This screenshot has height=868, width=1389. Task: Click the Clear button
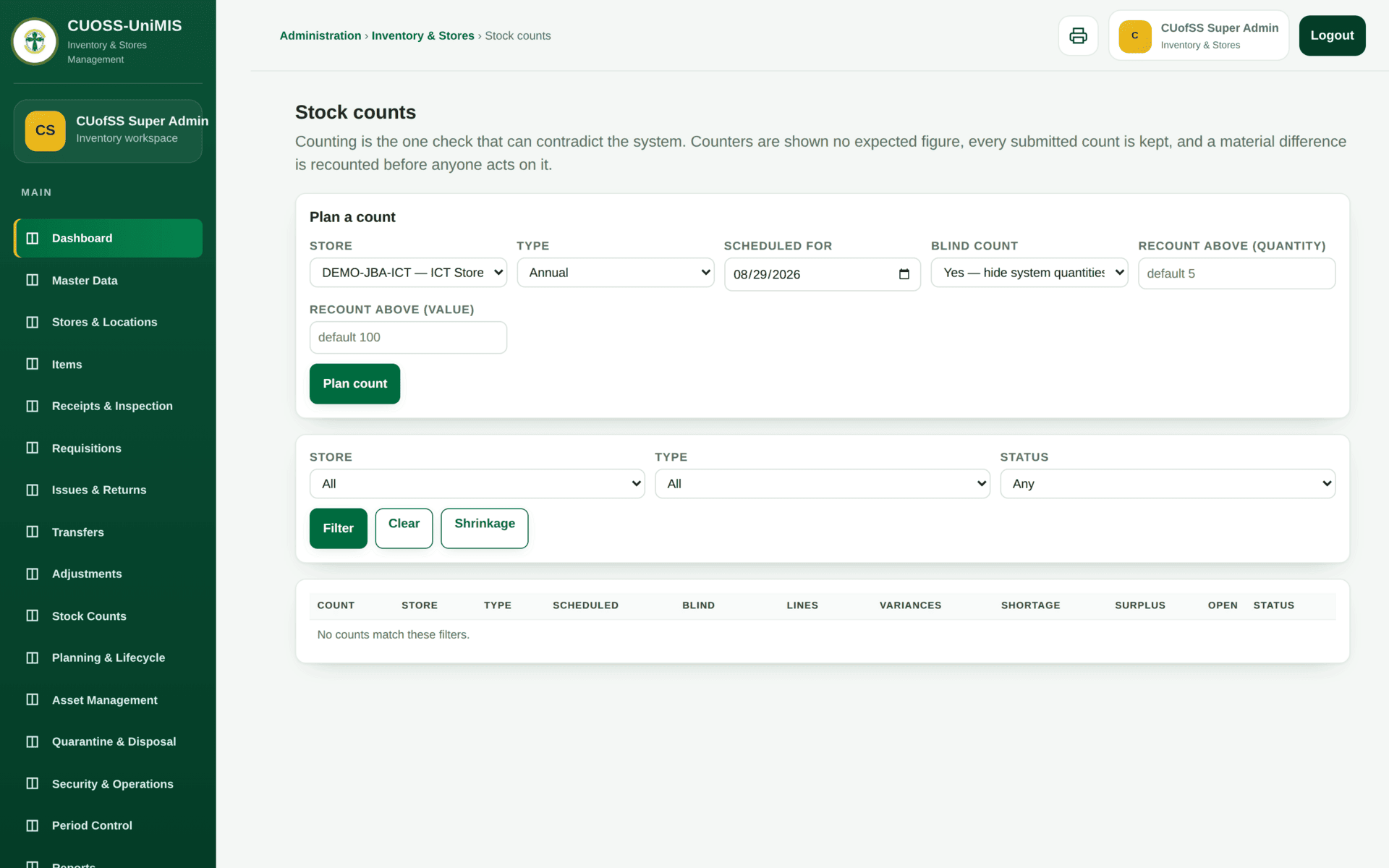404,528
